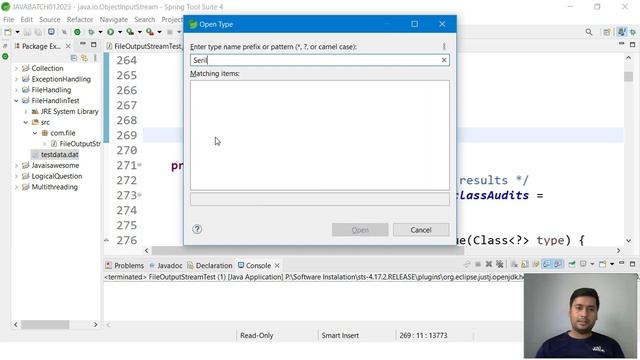Viewport: 640px width, 360px height.
Task: Open the Open Type dialog view menu
Action: pyautogui.click(x=444, y=47)
